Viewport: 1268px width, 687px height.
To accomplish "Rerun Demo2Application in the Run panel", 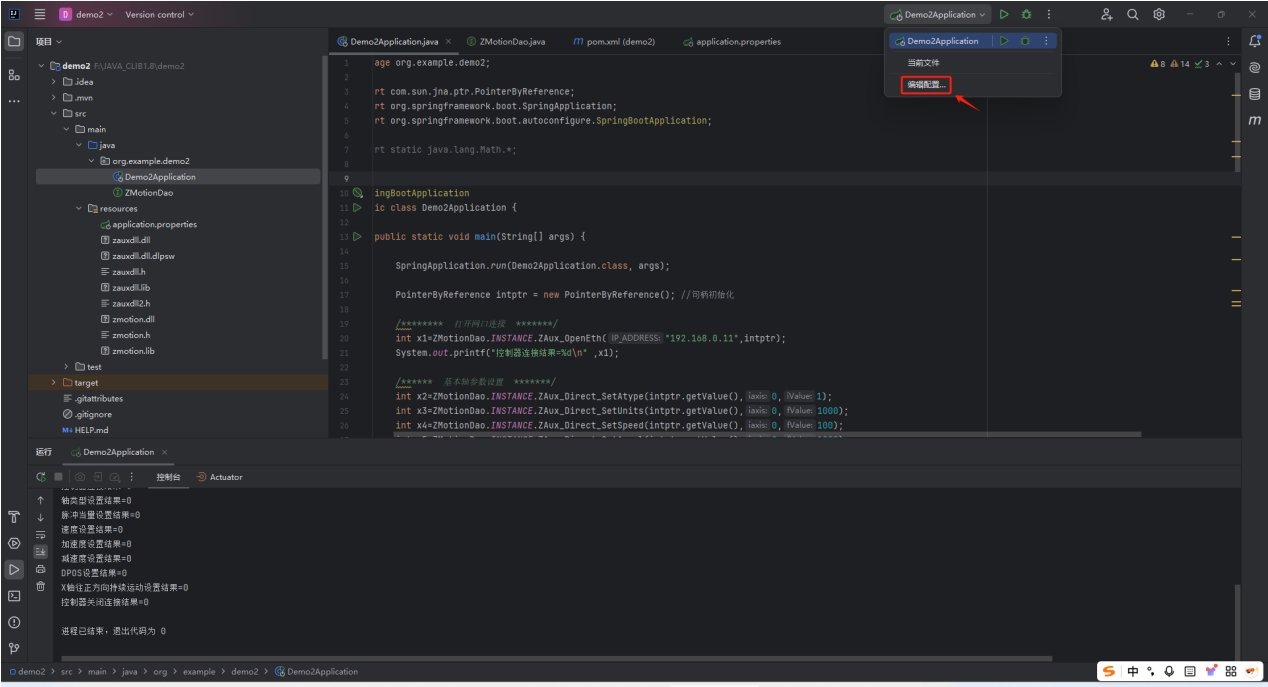I will 41,477.
